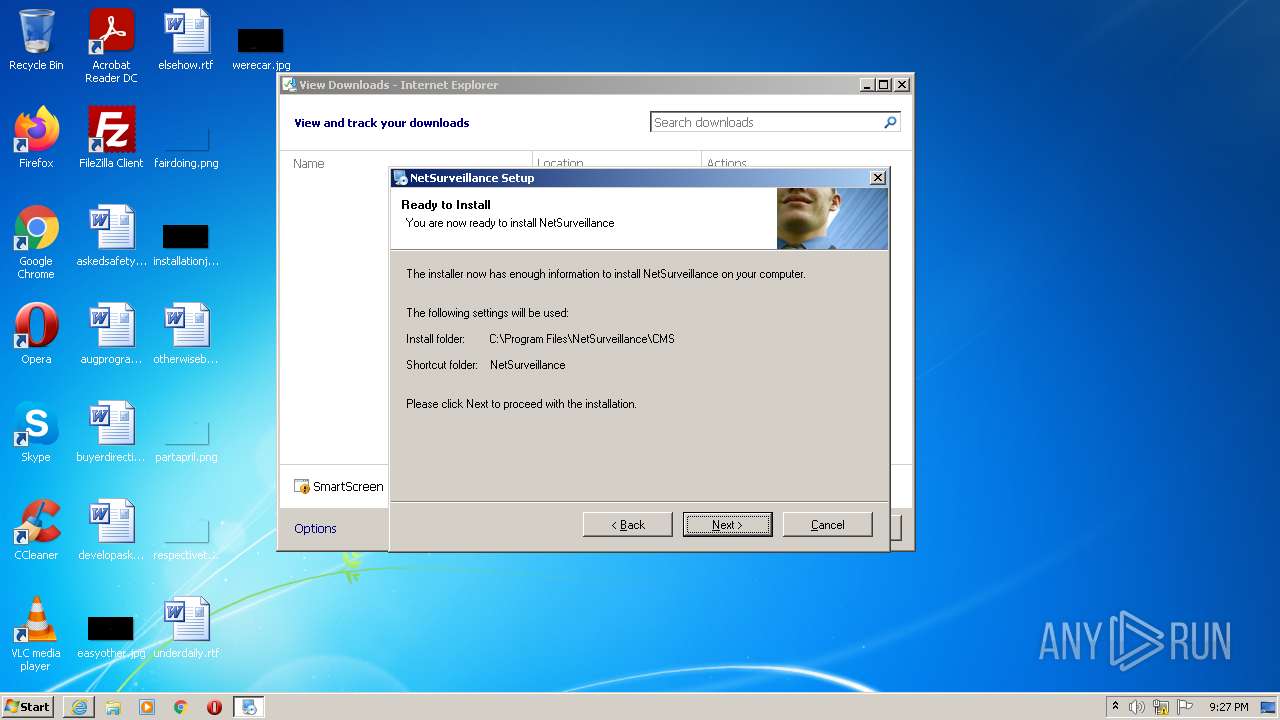Show hidden tray icons arrow
The image size is (1280, 720).
tap(1115, 707)
